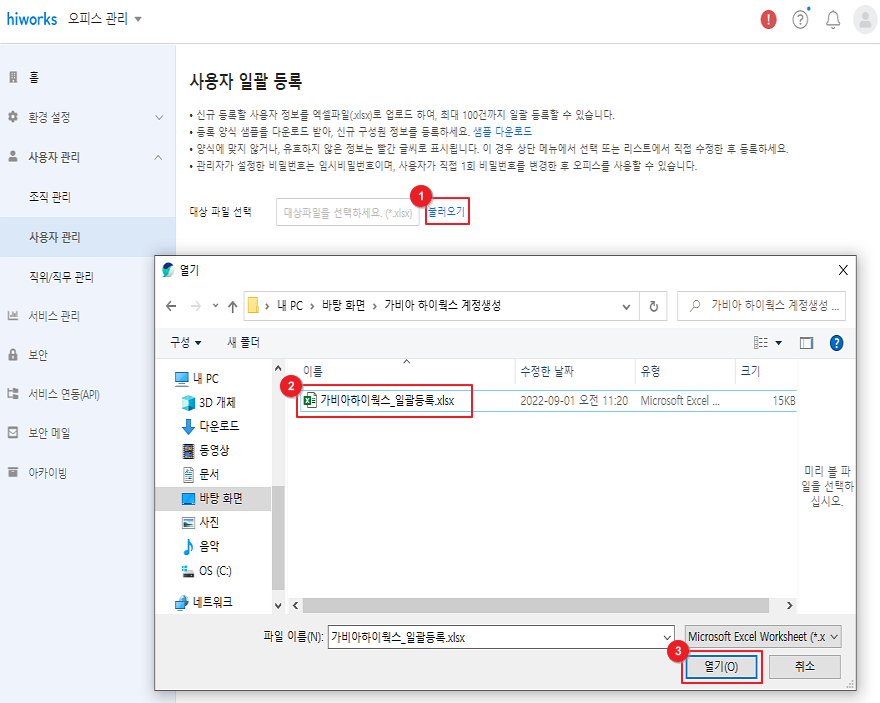880x703 pixels.
Task: Click the 보안 lock icon in sidebar
Action: coord(13,355)
